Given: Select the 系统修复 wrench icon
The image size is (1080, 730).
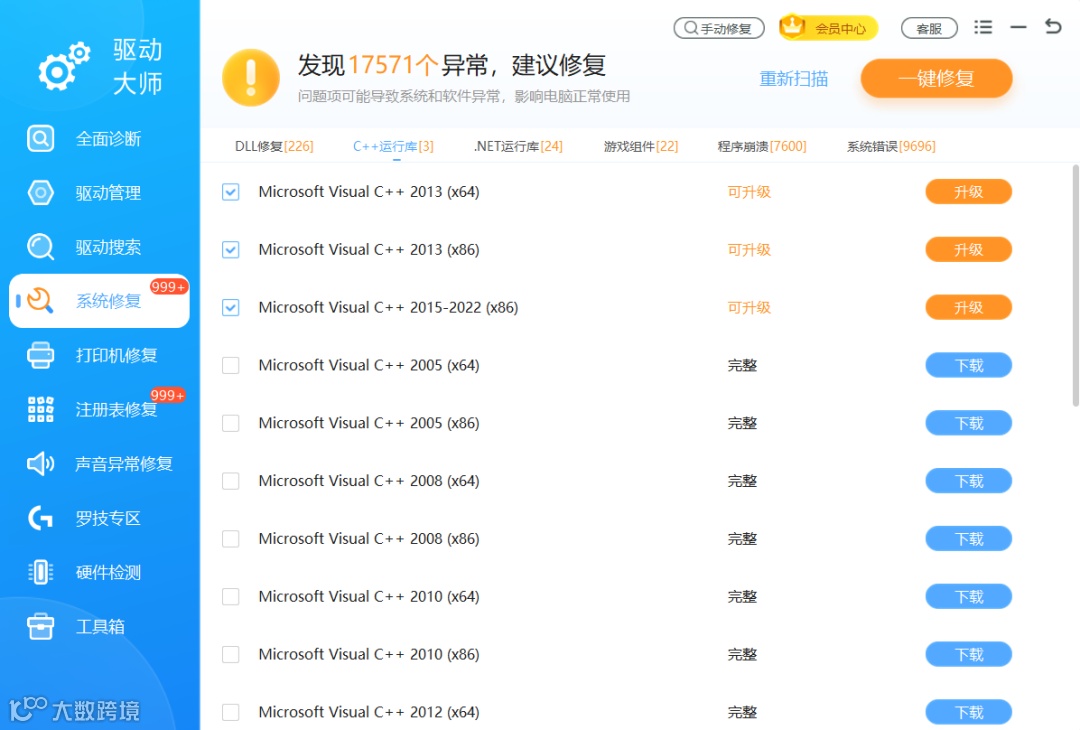Looking at the screenshot, I should [x=41, y=300].
